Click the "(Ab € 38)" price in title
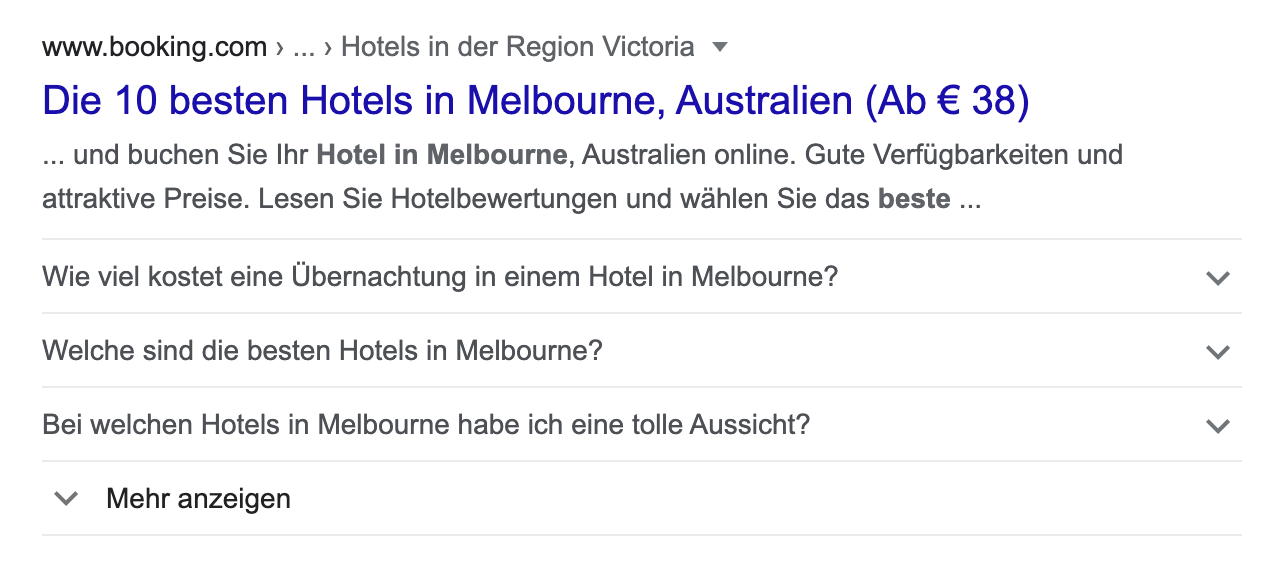 point(947,101)
